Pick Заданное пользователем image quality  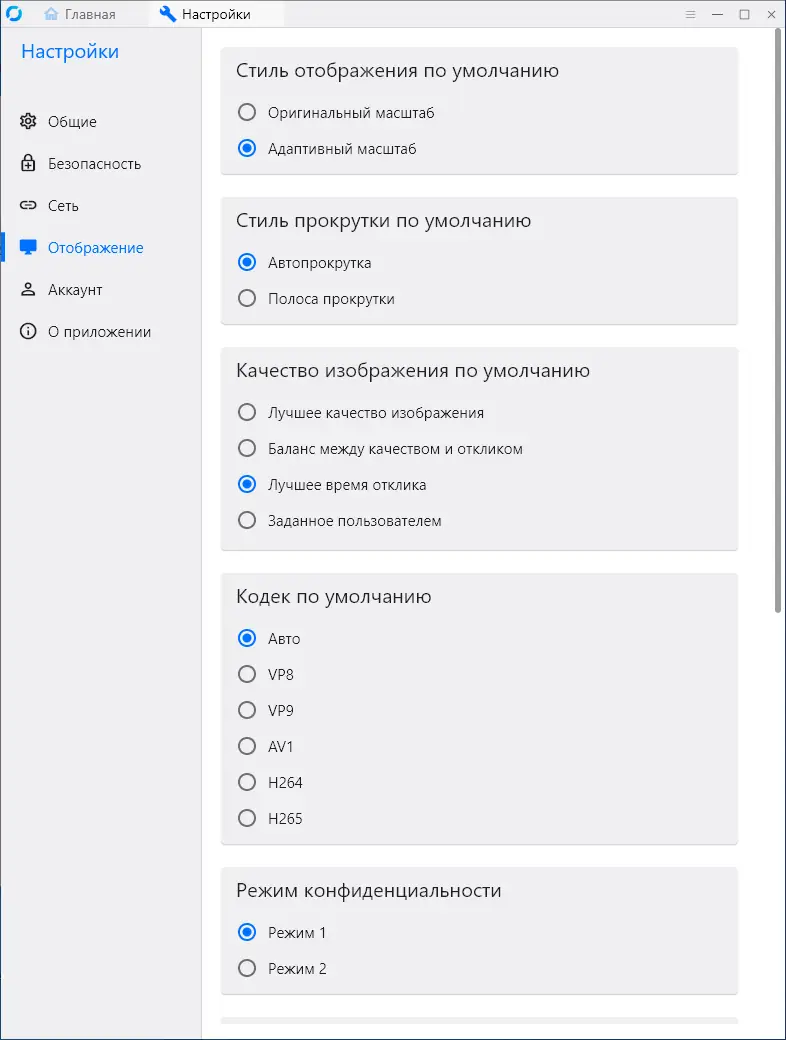[247, 521]
